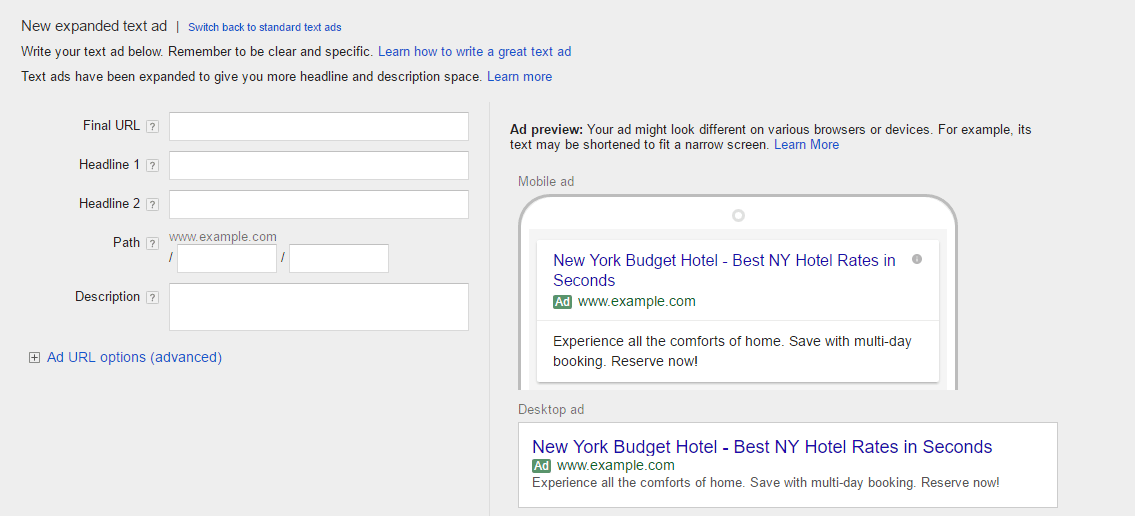Viewport: 1135px width, 516px height.
Task: Click the green Ad badge in mobile preview
Action: (562, 302)
